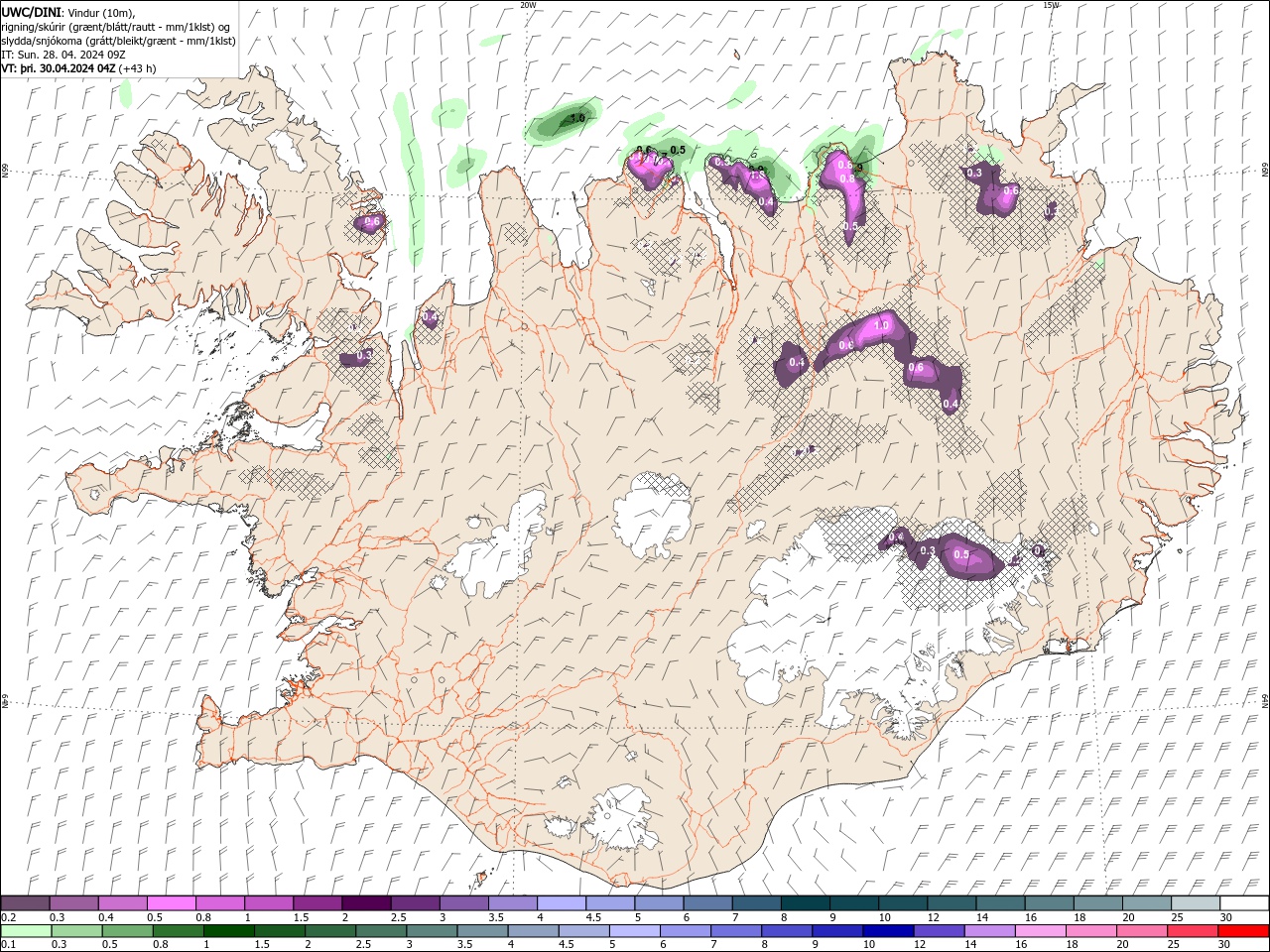This screenshot has height=952, width=1270.
Task: Click the violet 12 swatch in lower scale
Action: tap(938, 931)
